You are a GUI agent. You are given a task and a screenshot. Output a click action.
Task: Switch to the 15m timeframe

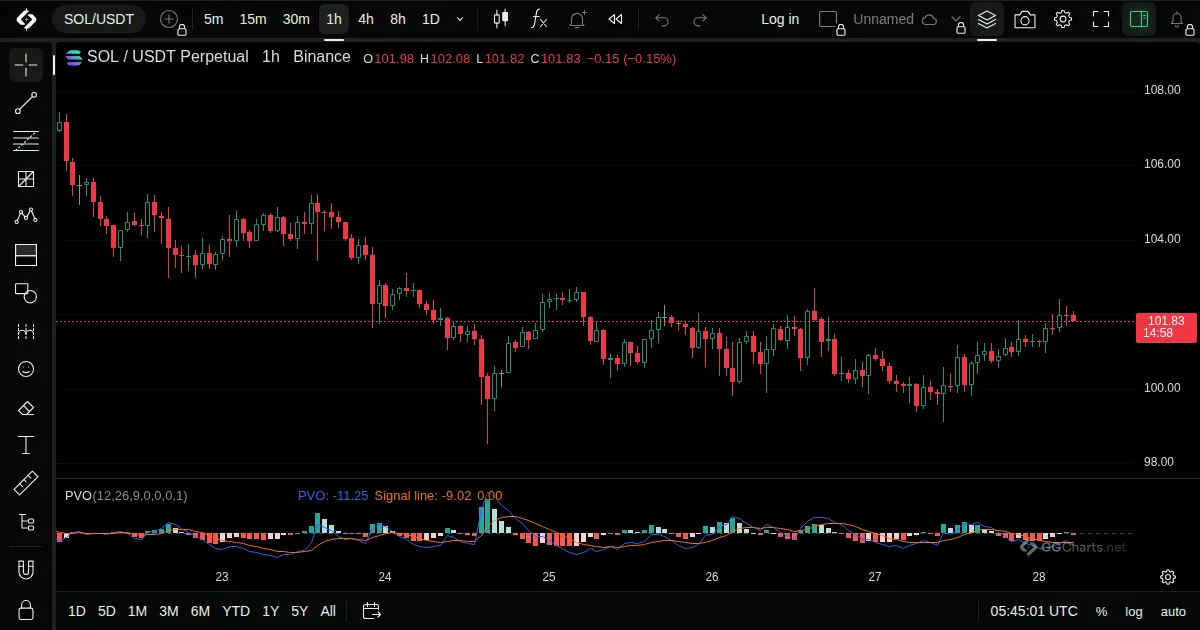coord(253,19)
